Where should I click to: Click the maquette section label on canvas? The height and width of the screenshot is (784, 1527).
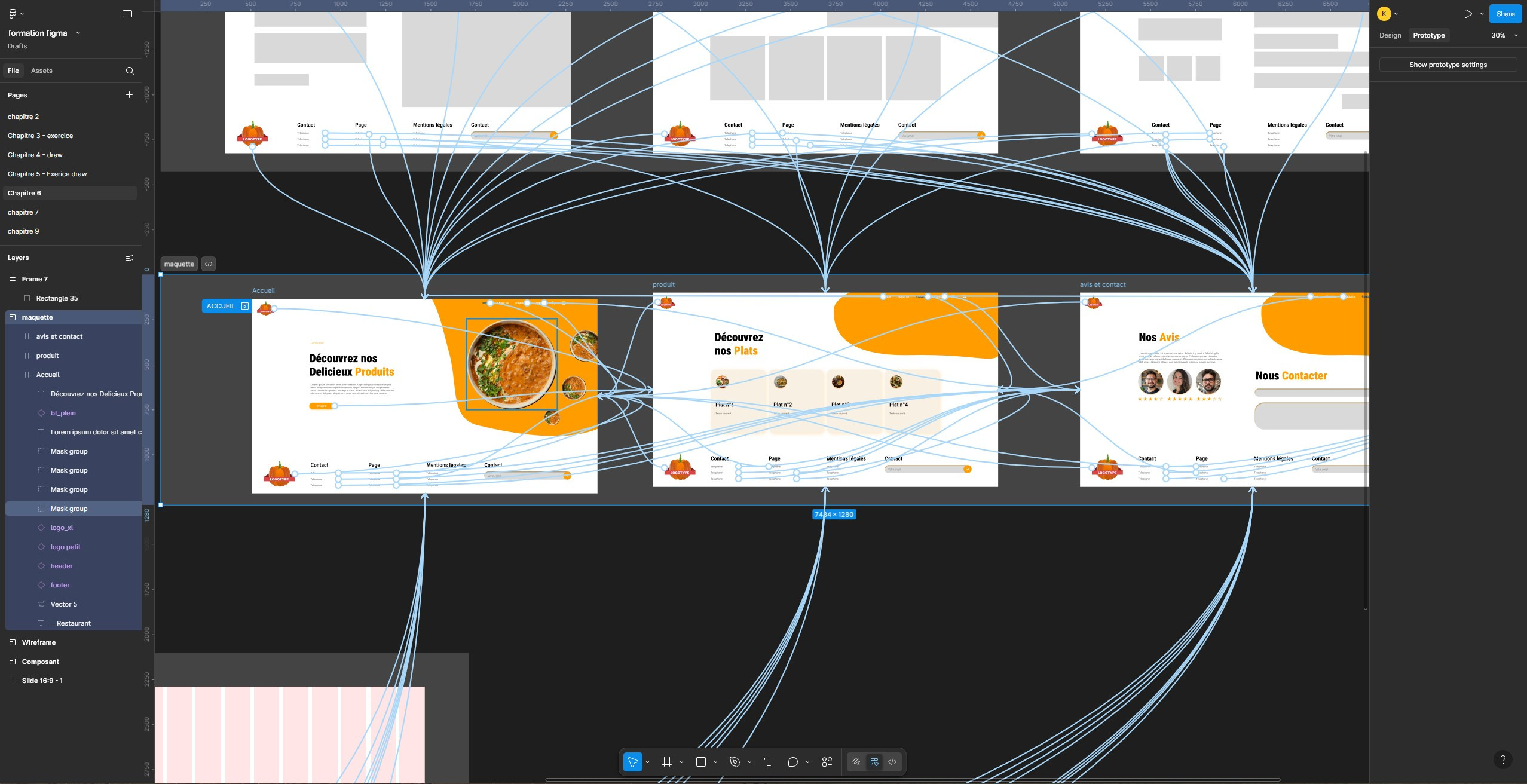pyautogui.click(x=179, y=264)
